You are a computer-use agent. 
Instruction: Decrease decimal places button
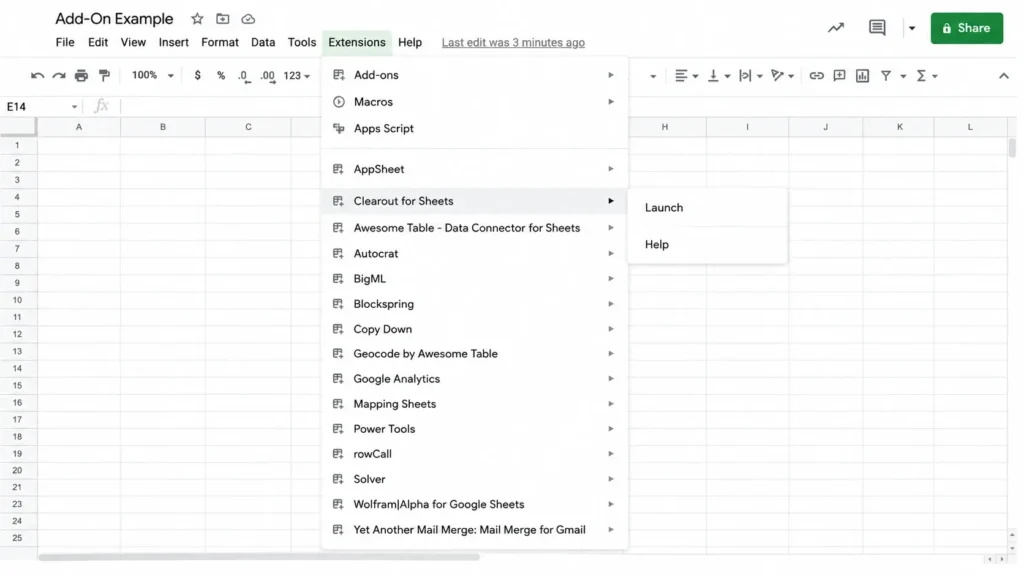click(243, 76)
